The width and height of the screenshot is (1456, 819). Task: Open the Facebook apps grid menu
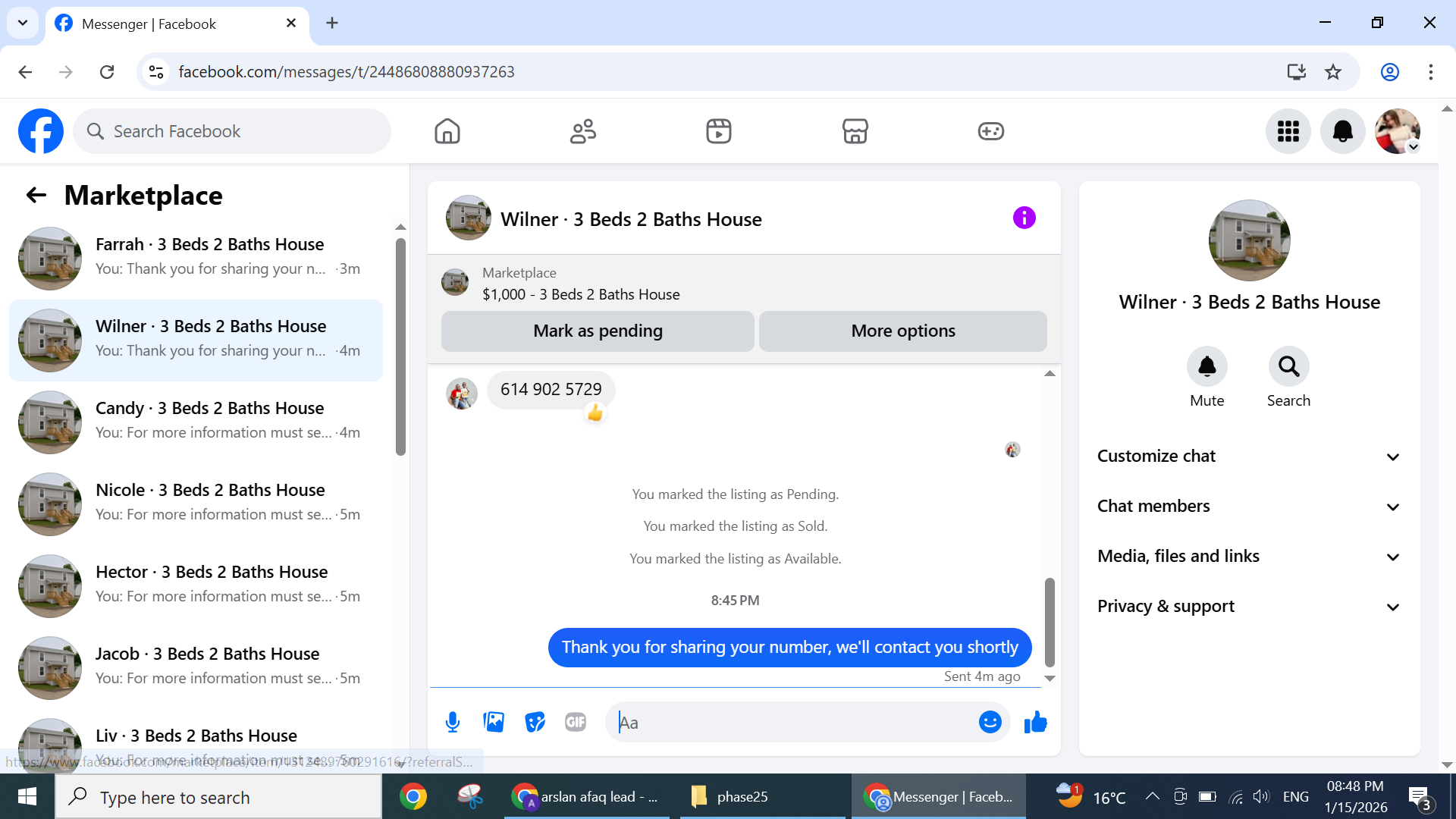[x=1288, y=131]
